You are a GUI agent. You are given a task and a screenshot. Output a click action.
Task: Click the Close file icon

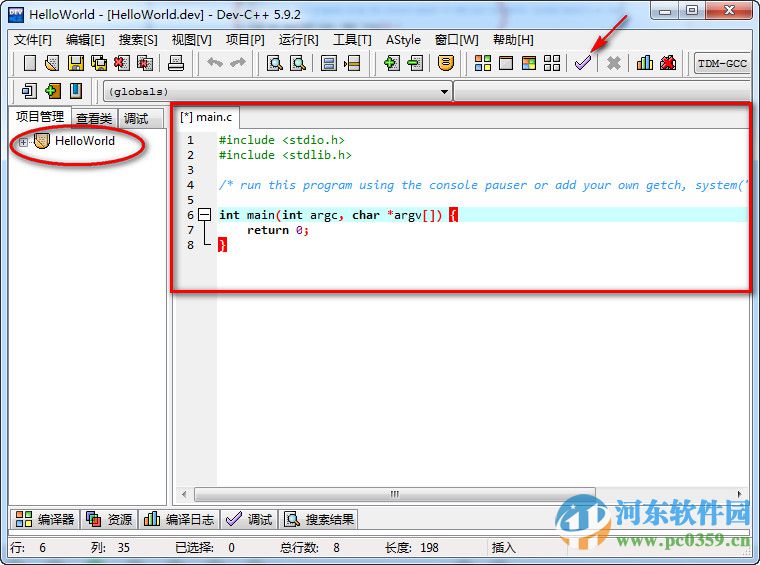pyautogui.click(x=122, y=63)
